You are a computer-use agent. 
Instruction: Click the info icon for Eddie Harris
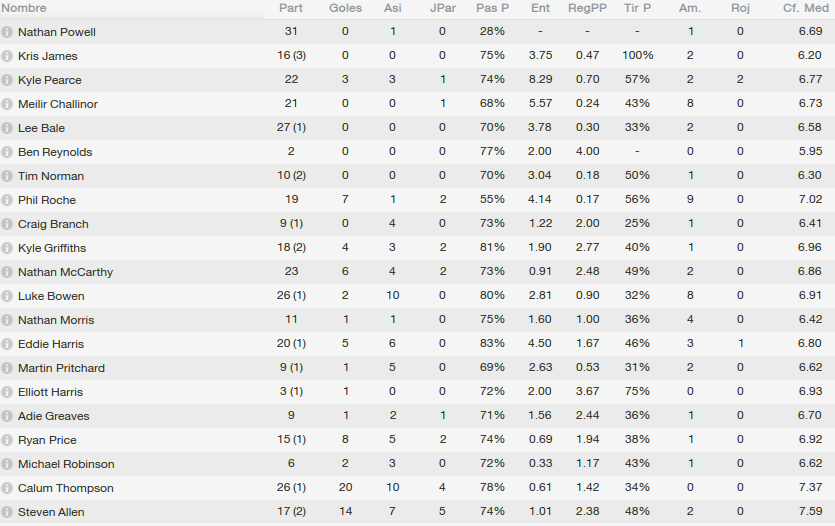click(7, 344)
